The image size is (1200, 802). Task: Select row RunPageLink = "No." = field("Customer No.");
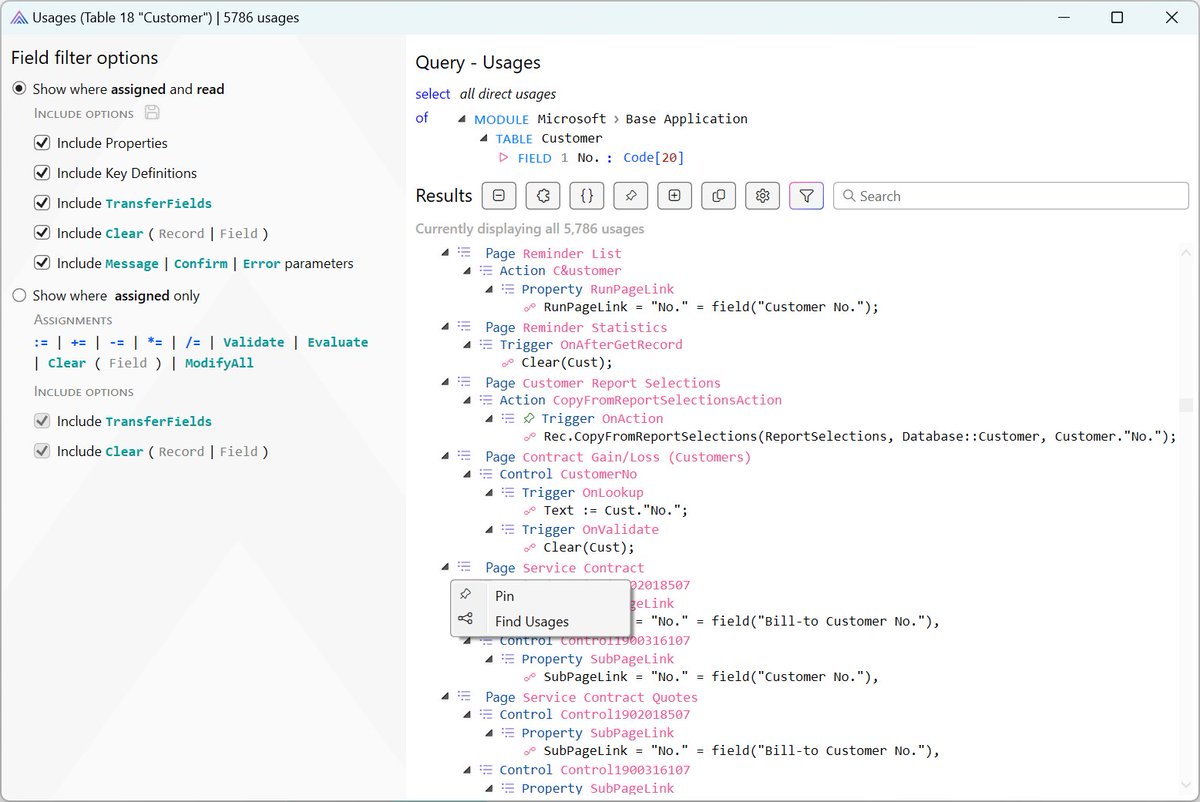coord(711,307)
